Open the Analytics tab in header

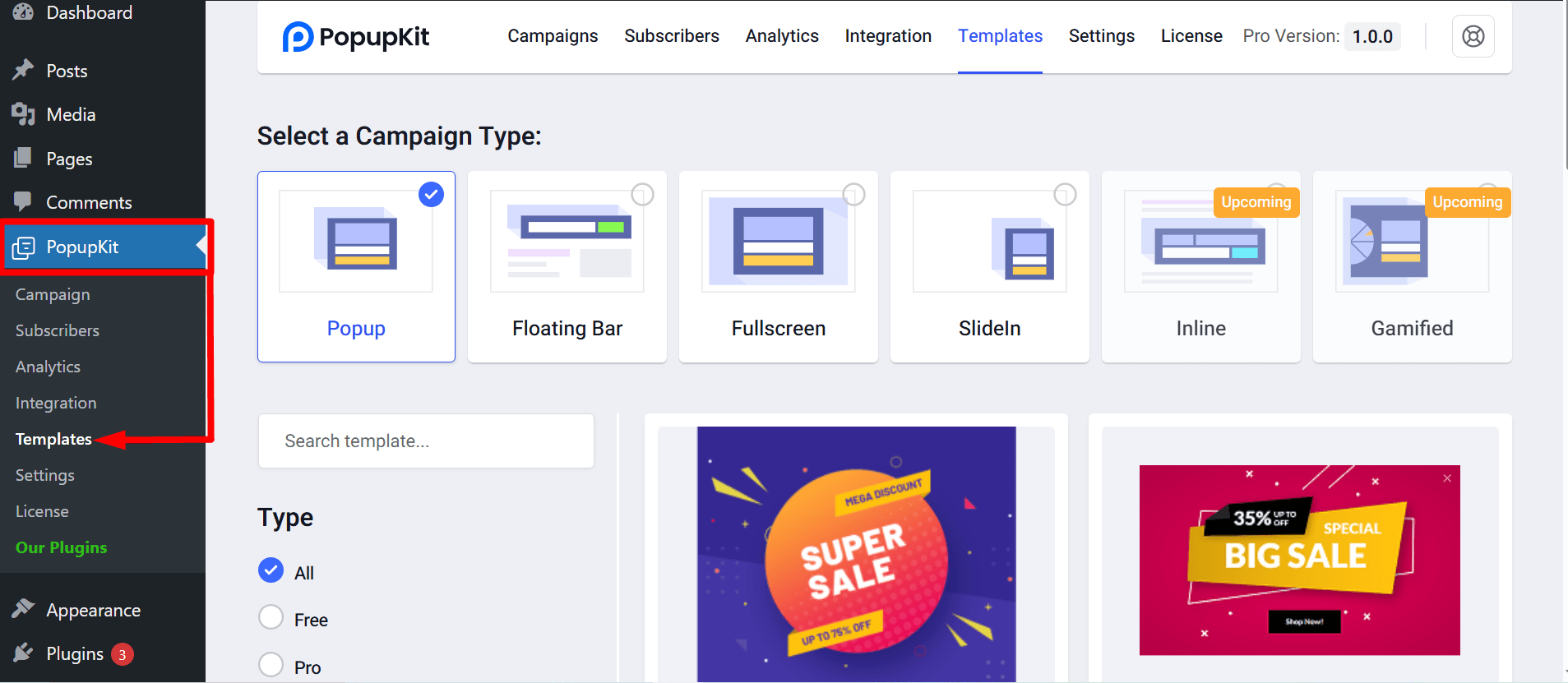pos(781,36)
